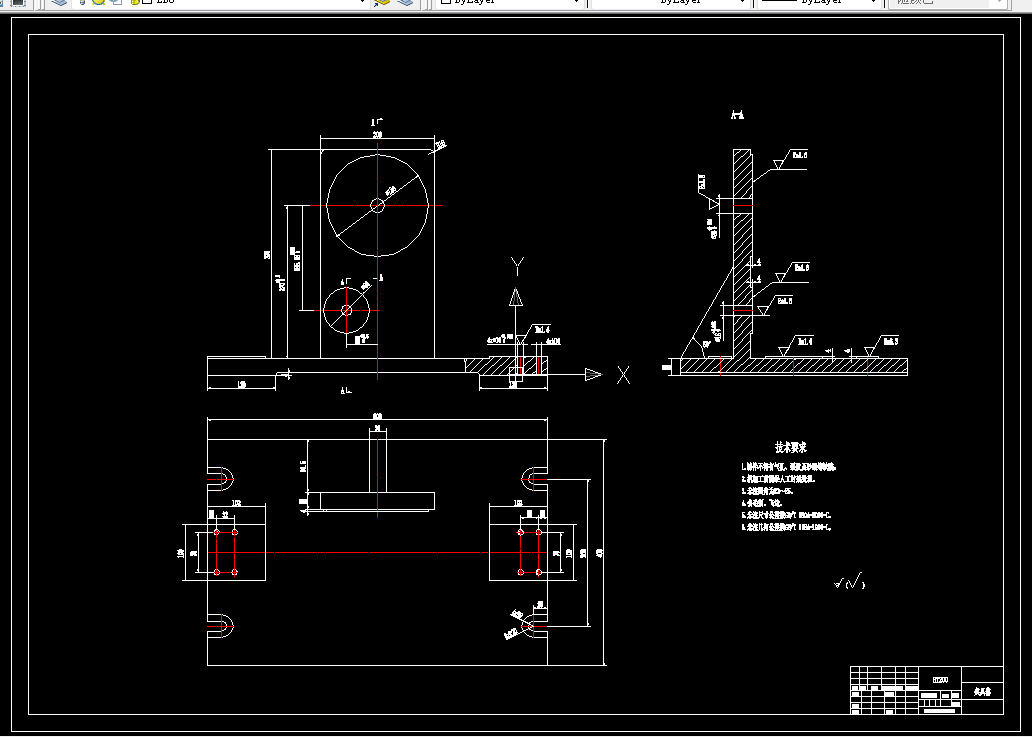The width and height of the screenshot is (1032, 737).
Task: Open the ByLayer linetype control dropdown
Action: click(x=671, y=2)
